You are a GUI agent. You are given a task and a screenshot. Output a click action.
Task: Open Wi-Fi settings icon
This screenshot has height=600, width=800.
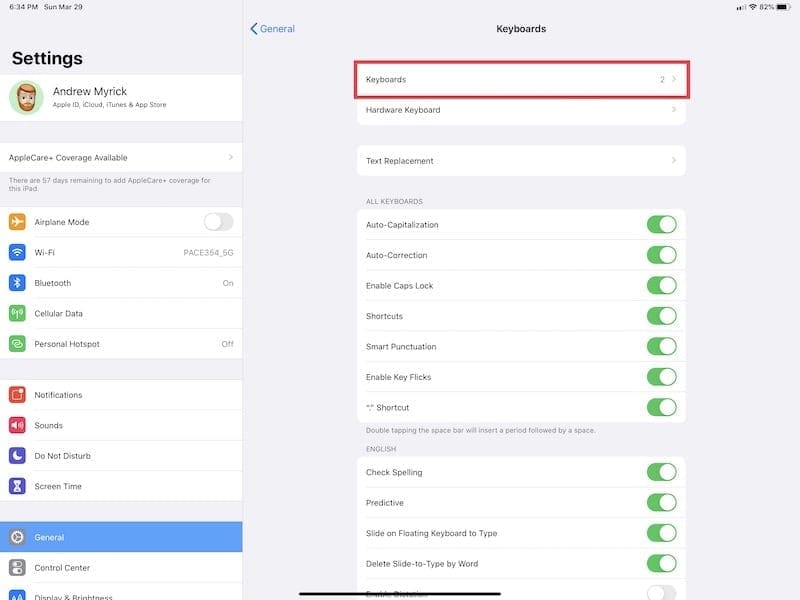[x=17, y=253]
